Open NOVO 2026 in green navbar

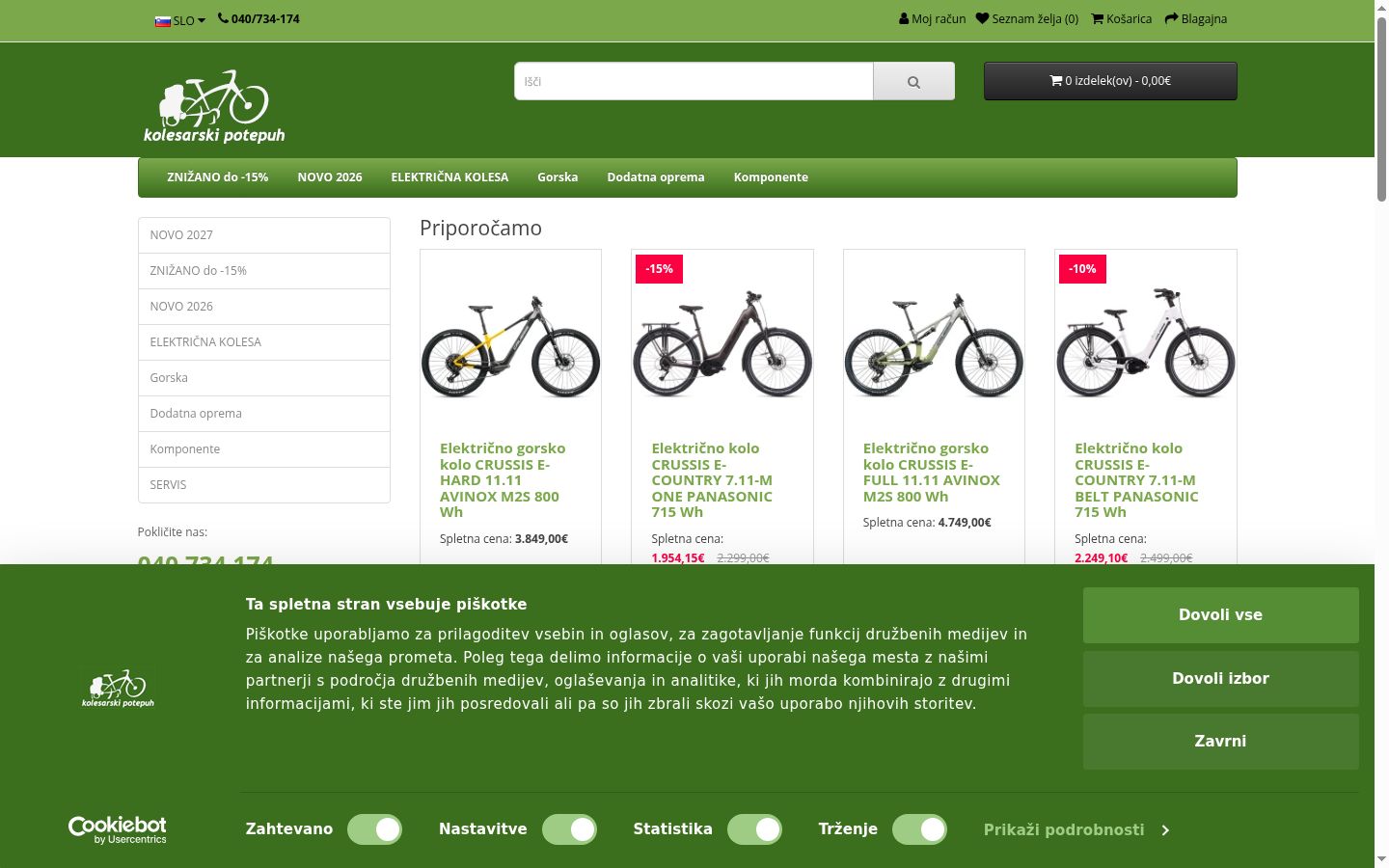[330, 177]
